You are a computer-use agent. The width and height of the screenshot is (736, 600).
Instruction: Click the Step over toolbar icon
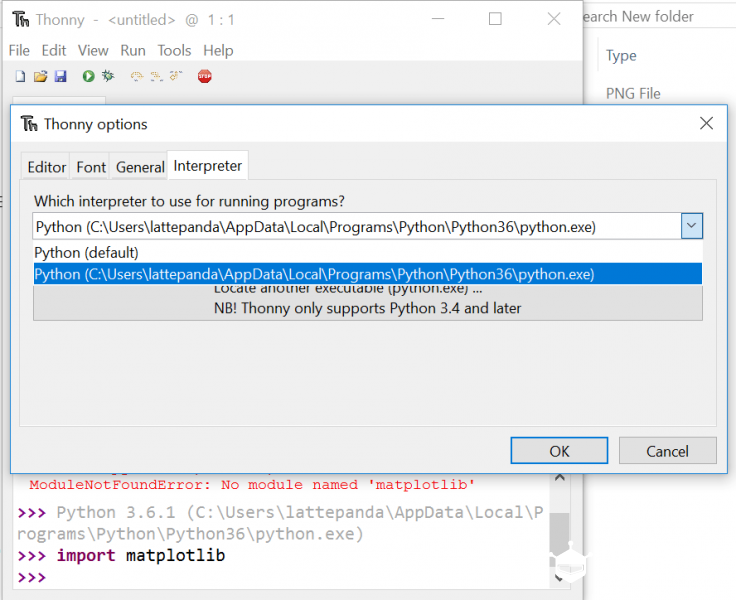[x=137, y=76]
